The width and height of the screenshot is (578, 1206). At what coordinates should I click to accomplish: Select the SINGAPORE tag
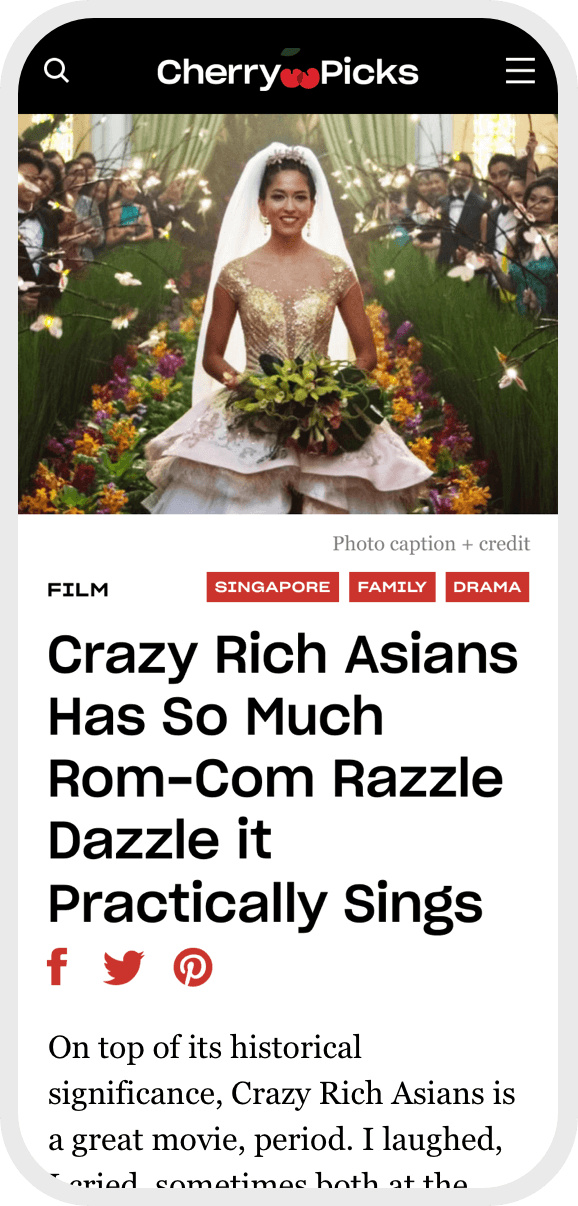point(273,587)
